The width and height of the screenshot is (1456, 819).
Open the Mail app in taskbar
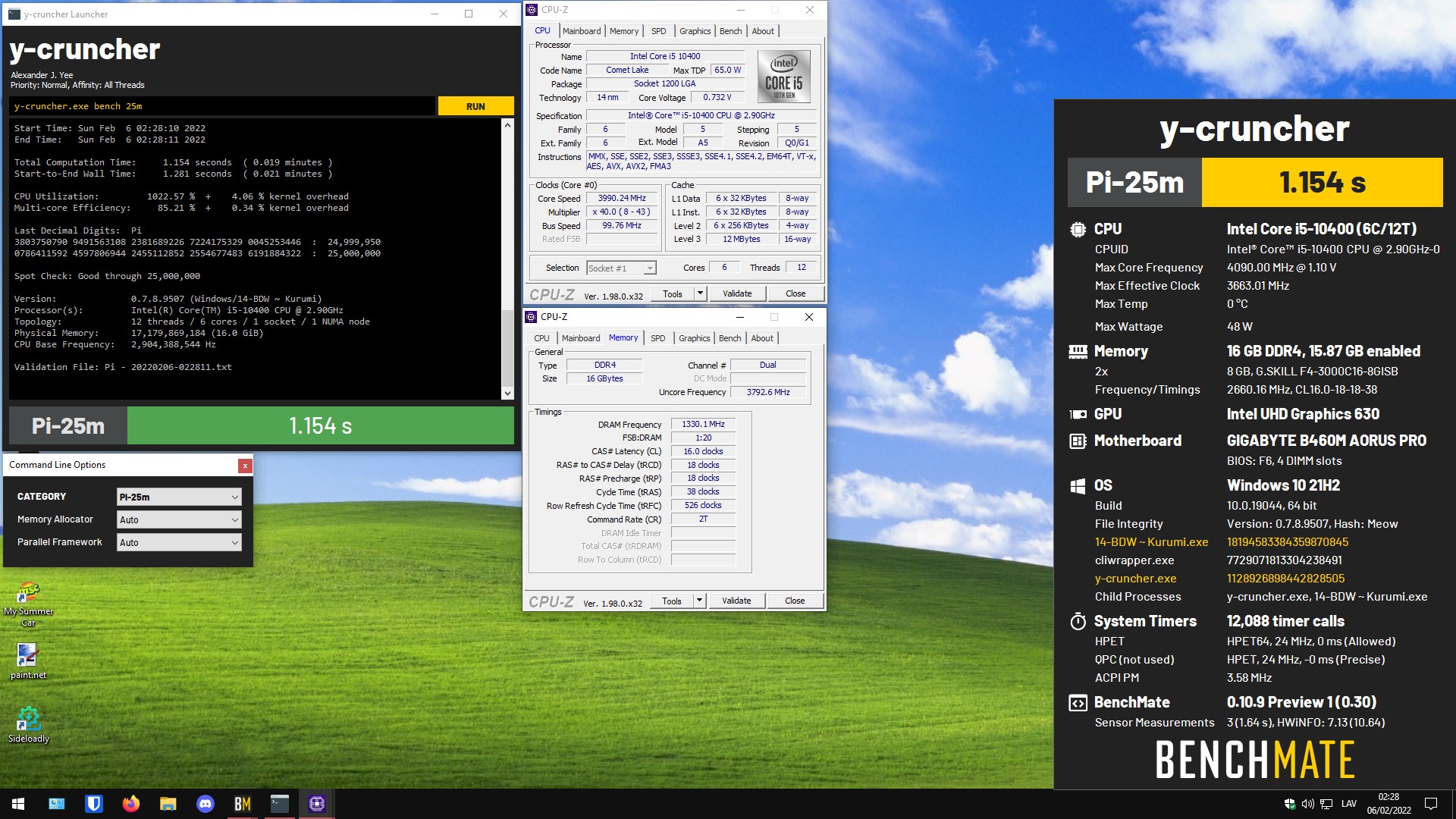point(57,804)
